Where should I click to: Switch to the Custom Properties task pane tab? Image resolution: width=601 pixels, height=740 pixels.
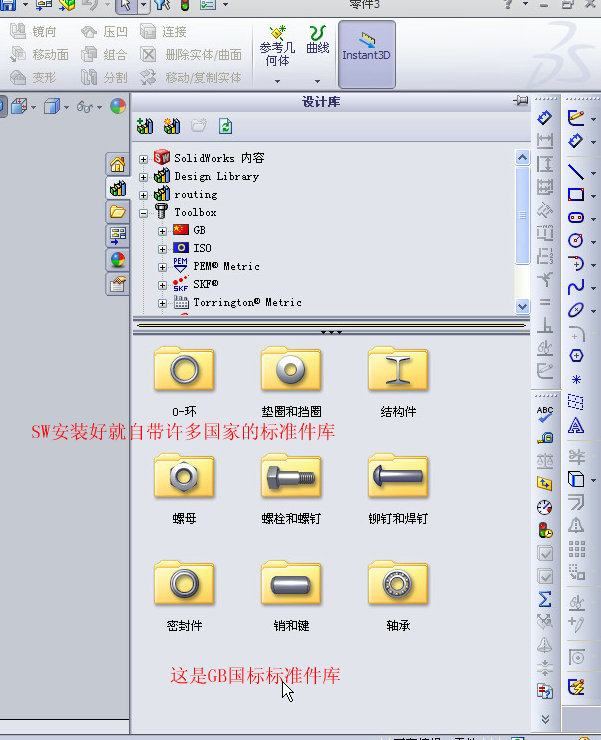[x=118, y=284]
